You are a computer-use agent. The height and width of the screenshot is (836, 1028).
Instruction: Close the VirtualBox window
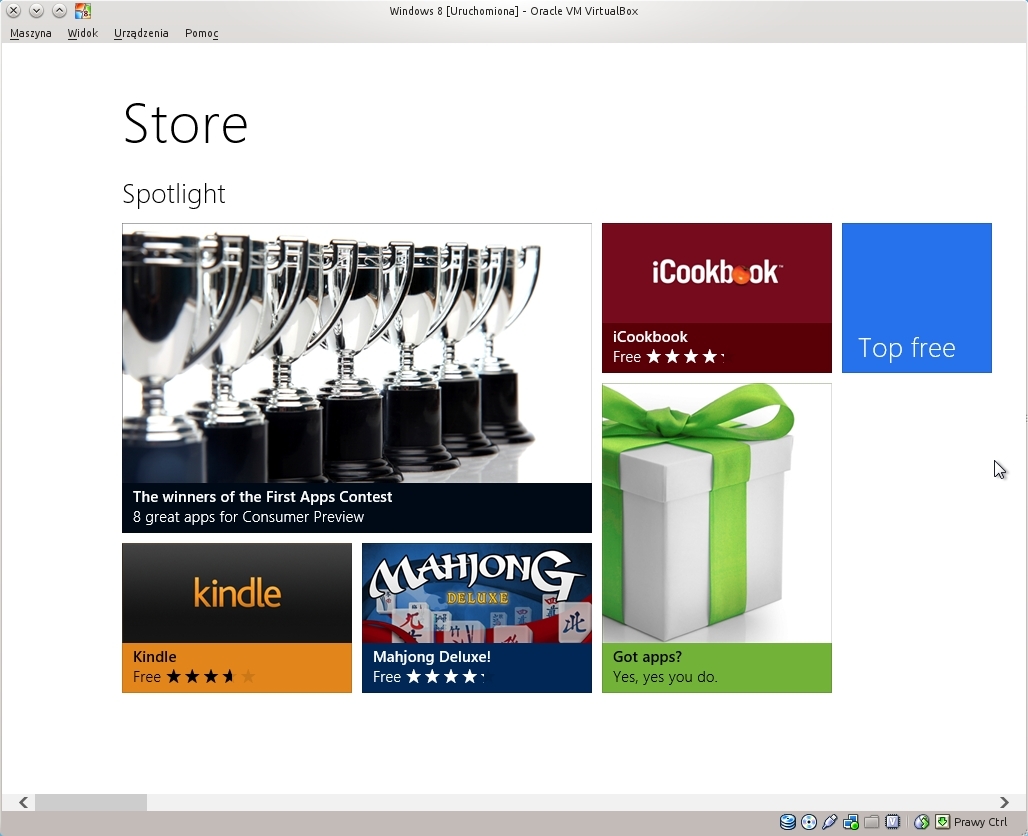coord(14,10)
